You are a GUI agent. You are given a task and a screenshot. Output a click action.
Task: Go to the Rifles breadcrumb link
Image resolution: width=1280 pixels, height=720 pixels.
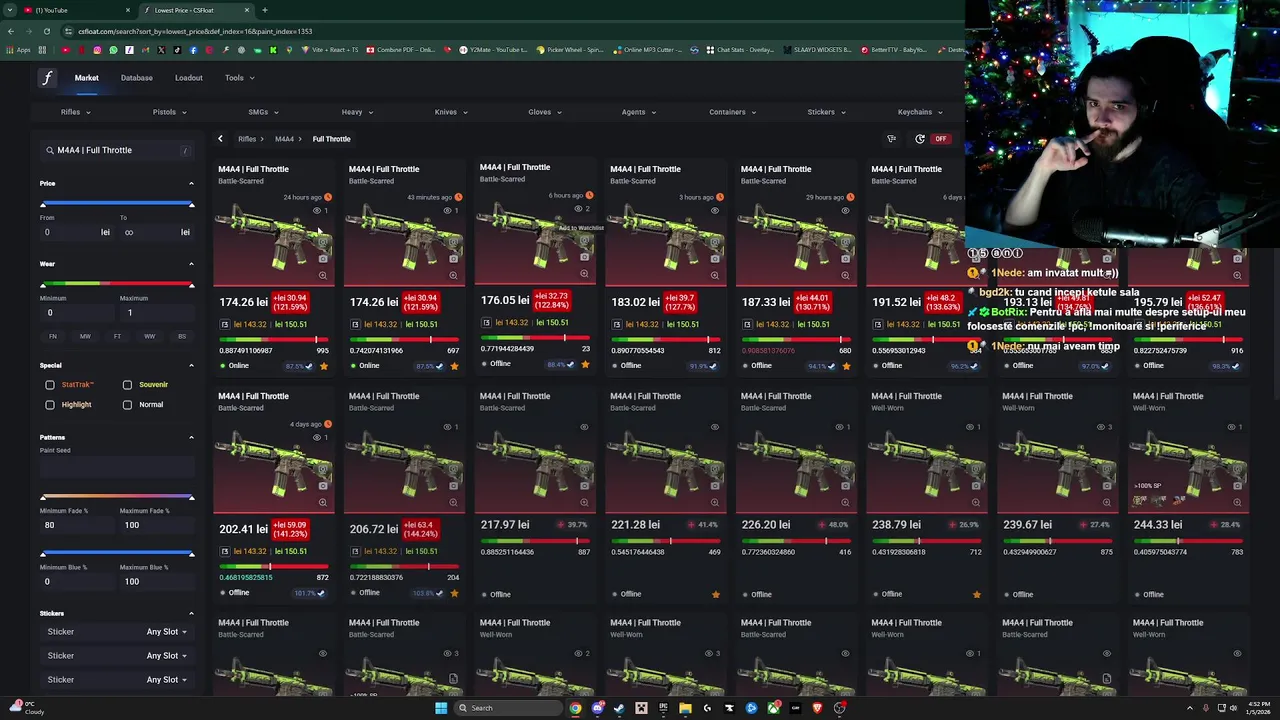(x=246, y=139)
